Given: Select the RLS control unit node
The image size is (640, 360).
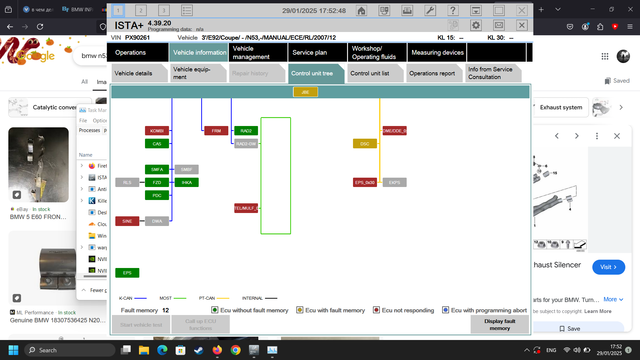Looking at the screenshot, I should tap(127, 182).
